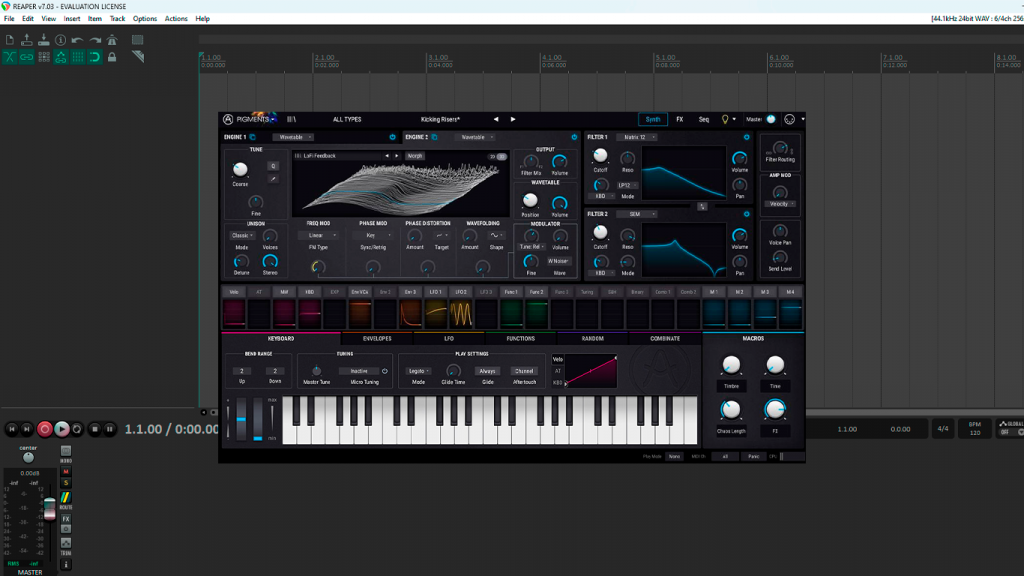The height and width of the screenshot is (576, 1024).
Task: Open the Engine 1 Wavetable type dropdown
Action: [x=293, y=137]
